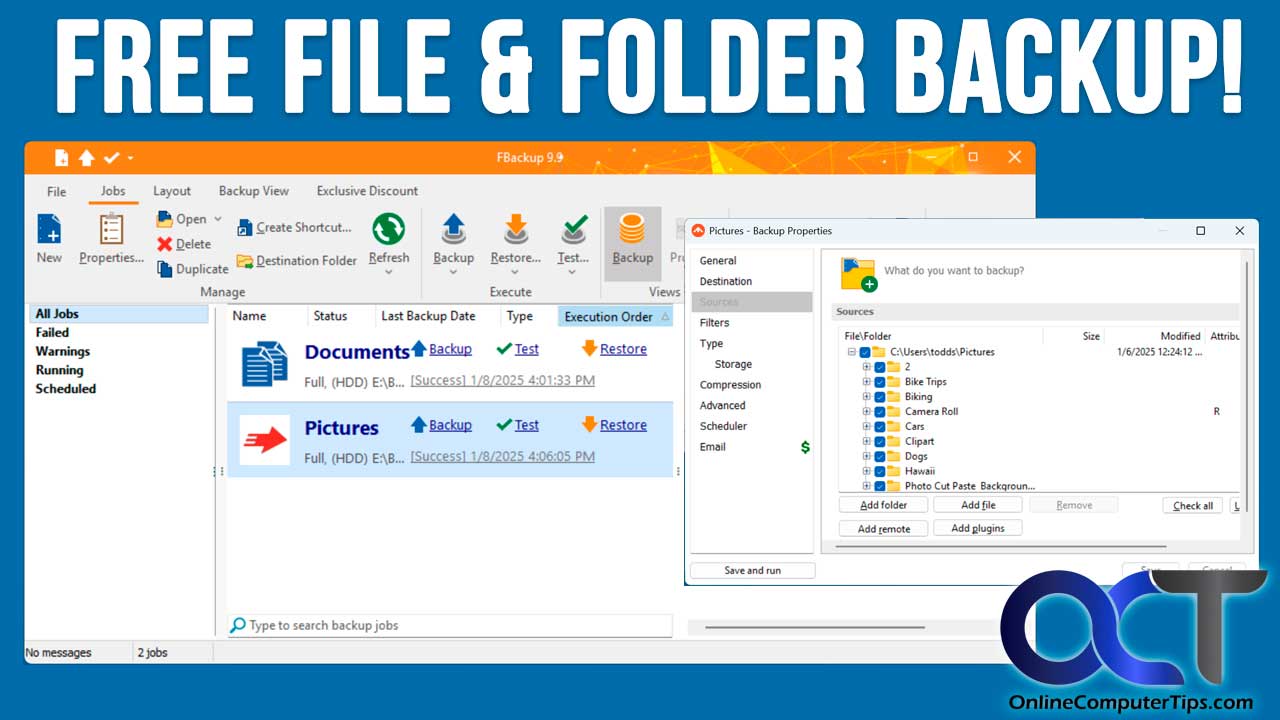Click the New backup job icon
The width and height of the screenshot is (1280, 720).
tap(49, 229)
